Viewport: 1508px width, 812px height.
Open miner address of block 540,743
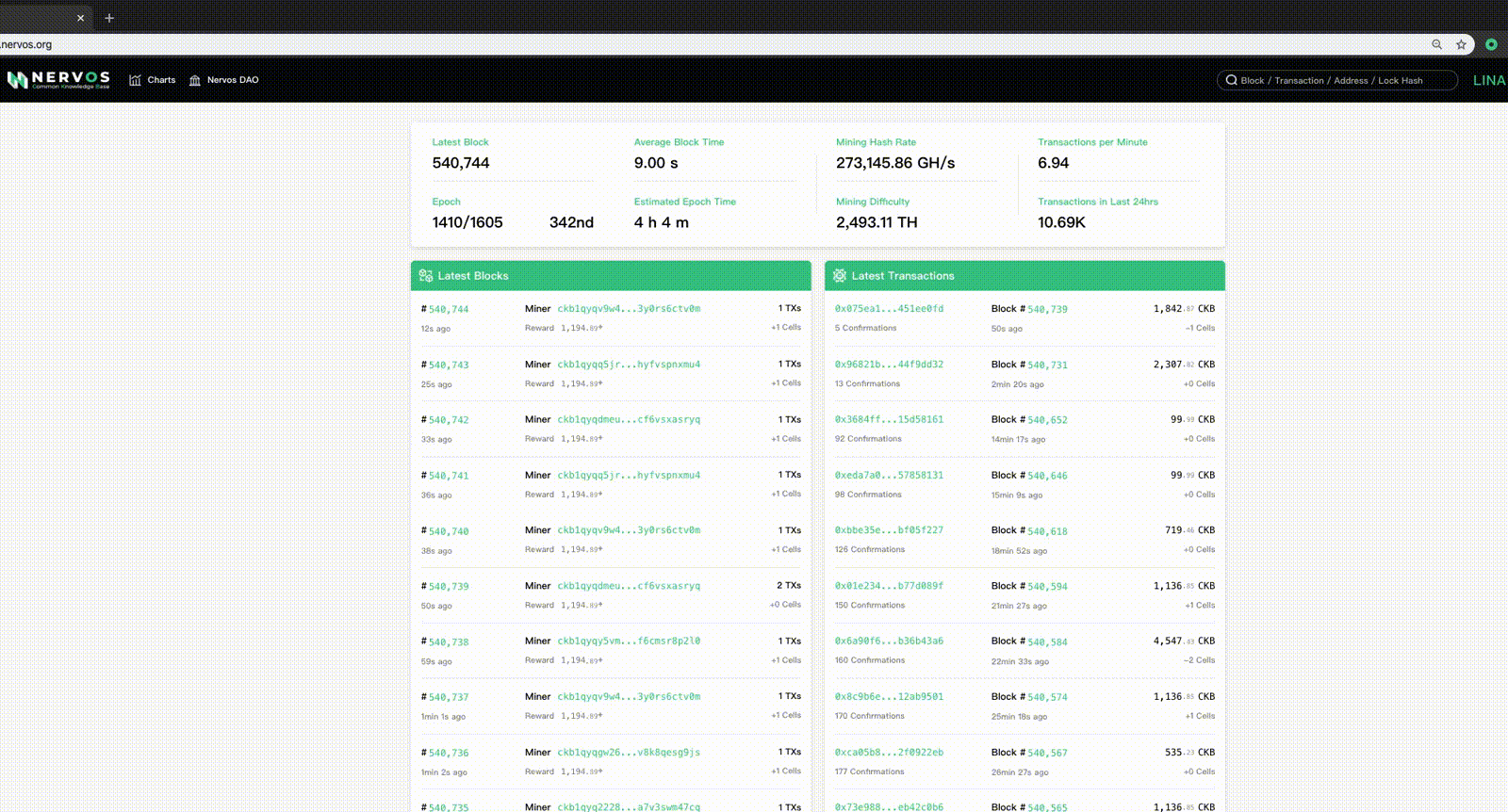coord(629,364)
